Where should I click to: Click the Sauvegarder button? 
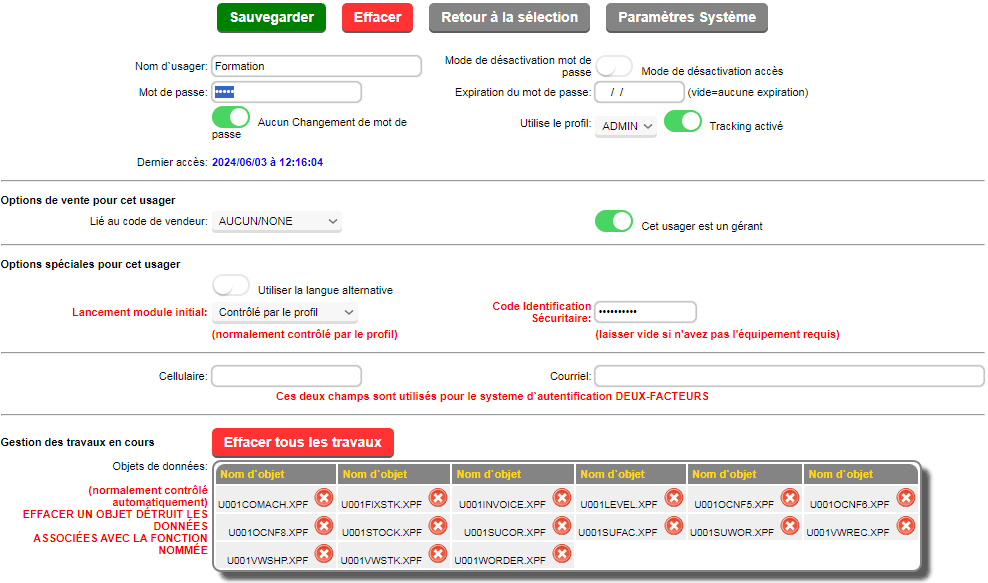coord(272,18)
